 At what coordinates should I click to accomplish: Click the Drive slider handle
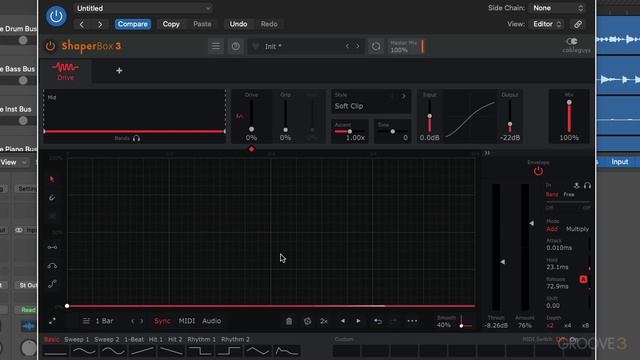point(251,129)
